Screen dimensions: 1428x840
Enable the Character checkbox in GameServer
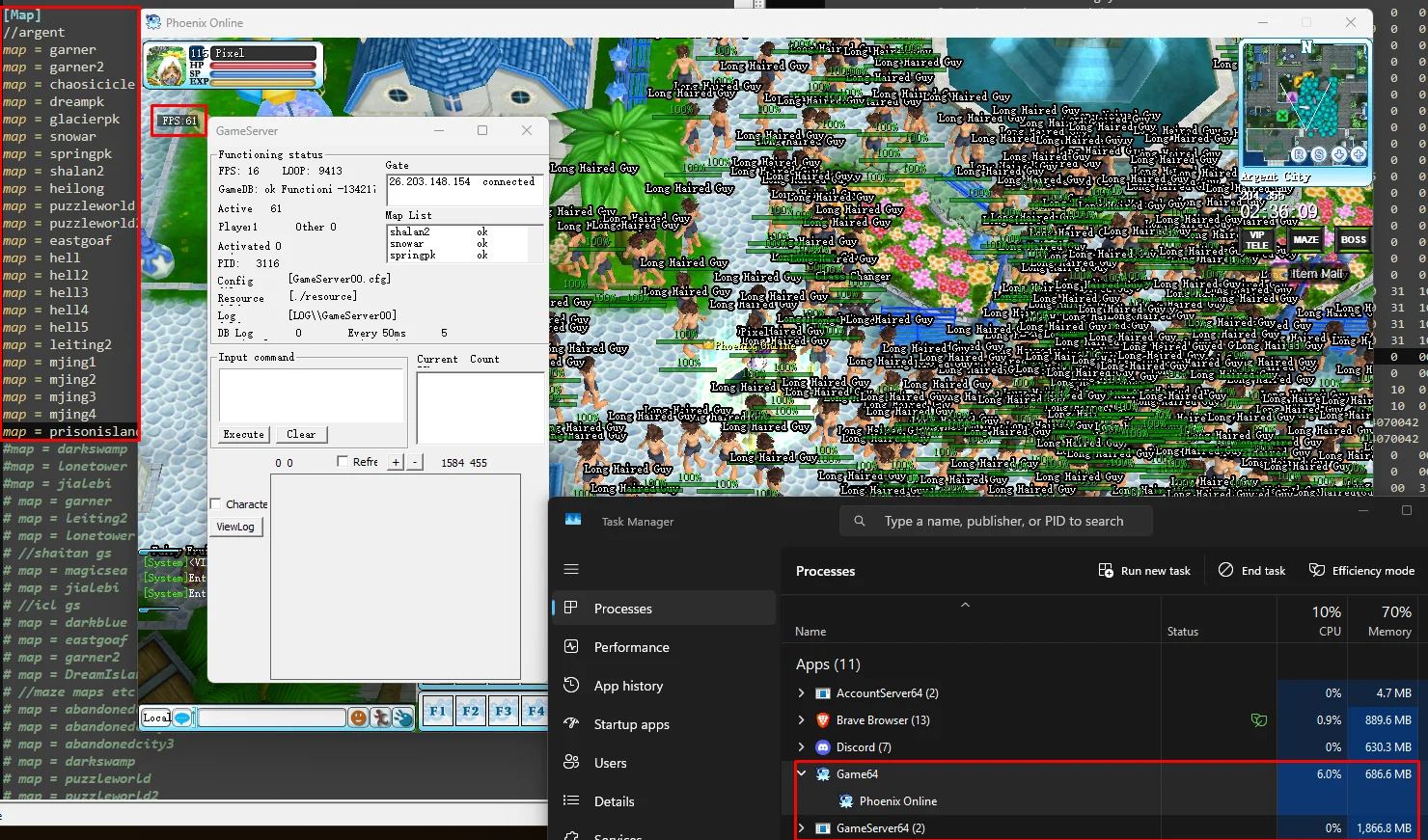[216, 503]
